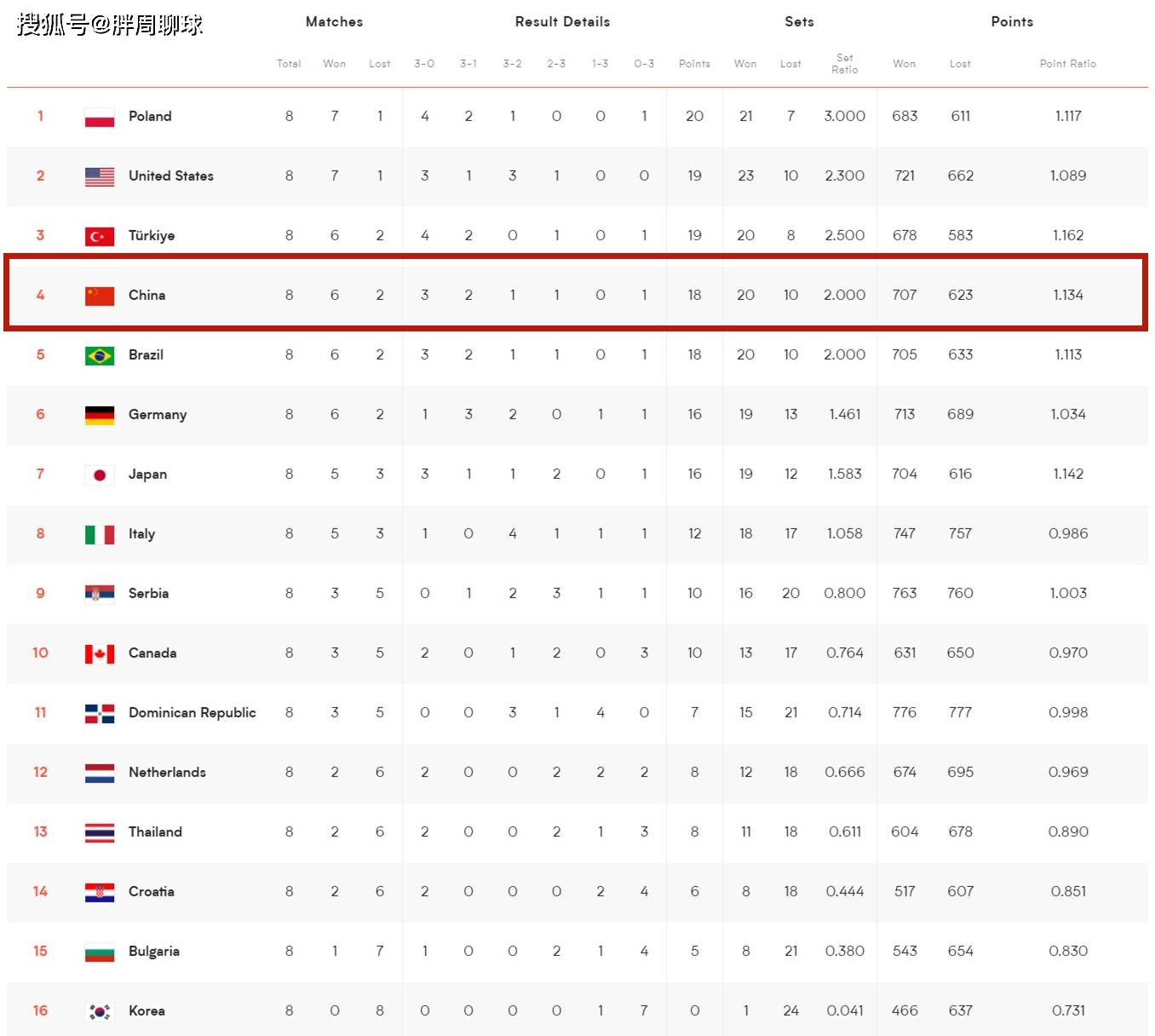Screen dimensions: 1155x1036
Task: Click the Set Ratio column header
Action: tap(845, 64)
